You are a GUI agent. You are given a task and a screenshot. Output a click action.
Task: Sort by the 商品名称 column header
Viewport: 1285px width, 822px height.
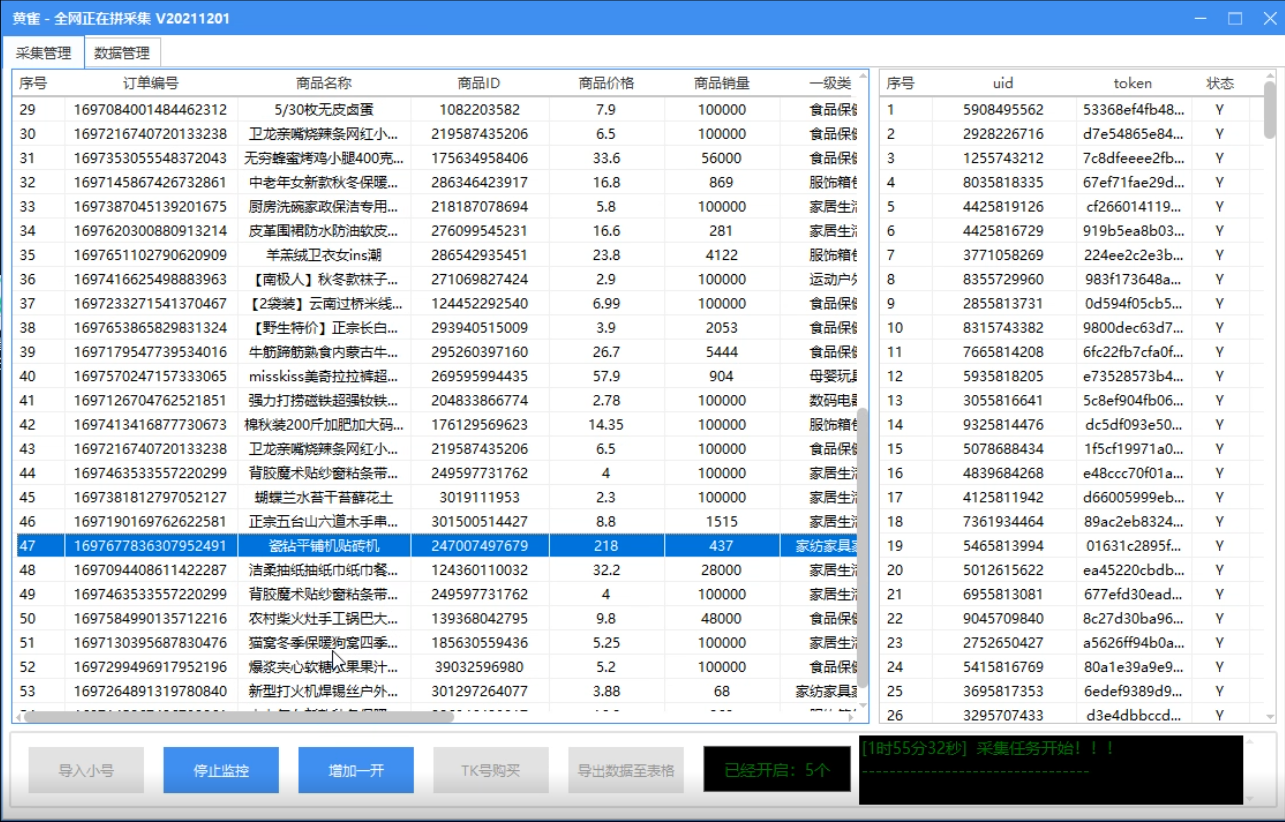click(324, 83)
